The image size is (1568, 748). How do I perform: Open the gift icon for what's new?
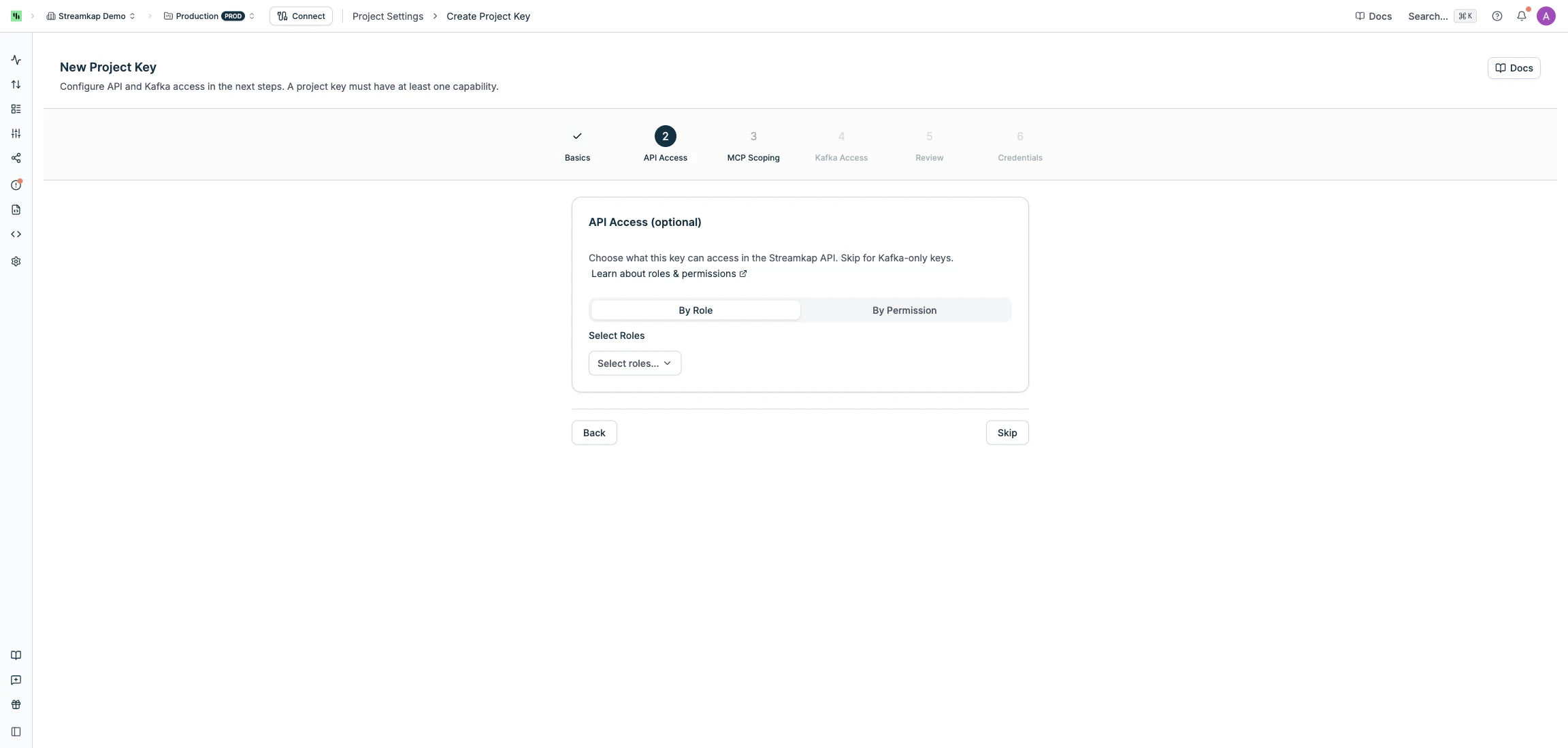point(16,705)
